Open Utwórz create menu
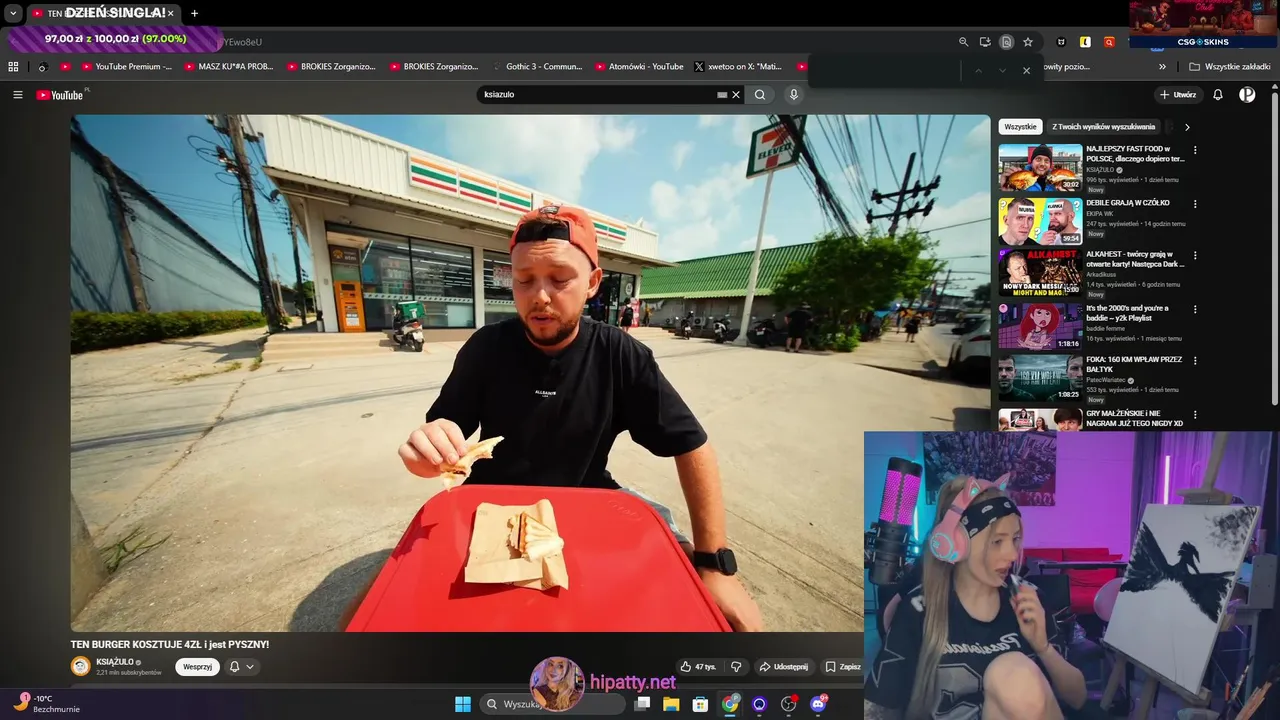This screenshot has height=720, width=1280. [1178, 95]
